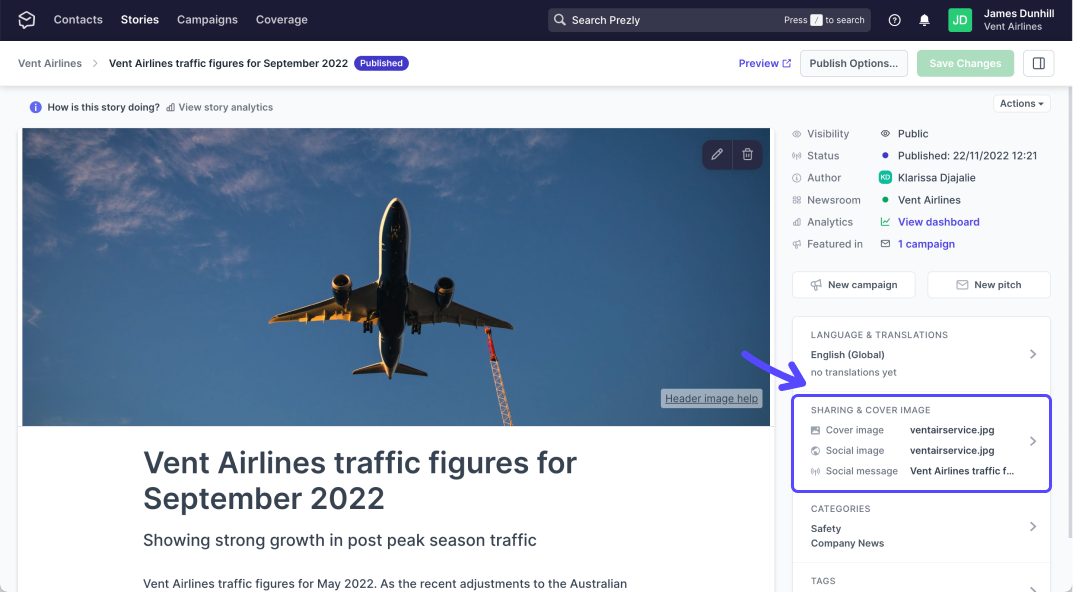1073x592 pixels.
Task: Click the Safety category text
Action: click(826, 529)
